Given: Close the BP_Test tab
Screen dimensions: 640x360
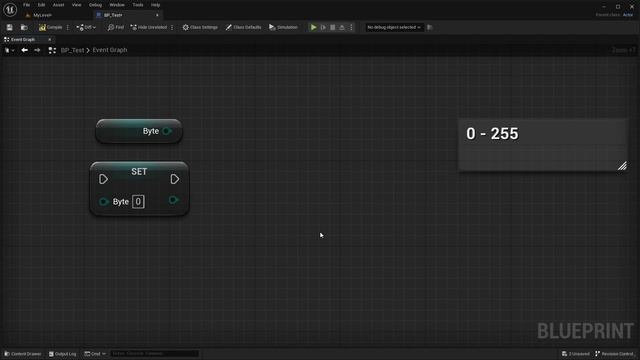Looking at the screenshot, I should (157, 15).
